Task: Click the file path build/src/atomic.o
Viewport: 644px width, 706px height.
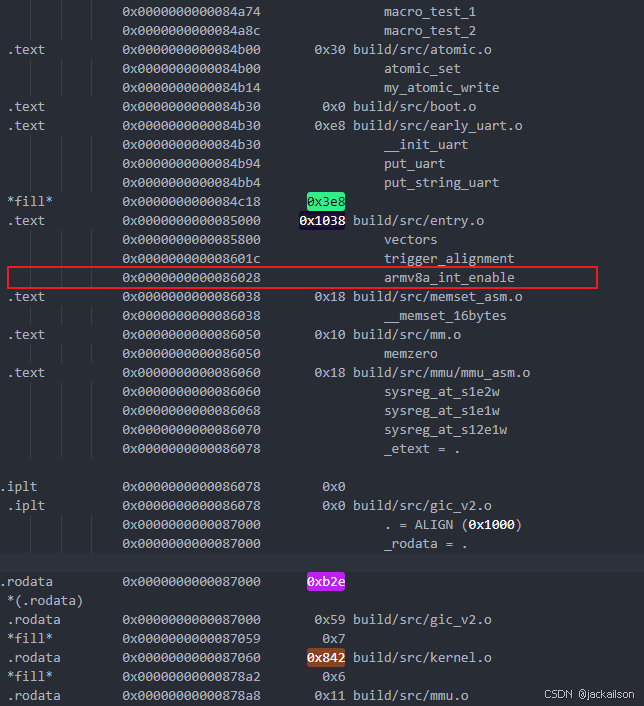Action: coord(422,50)
